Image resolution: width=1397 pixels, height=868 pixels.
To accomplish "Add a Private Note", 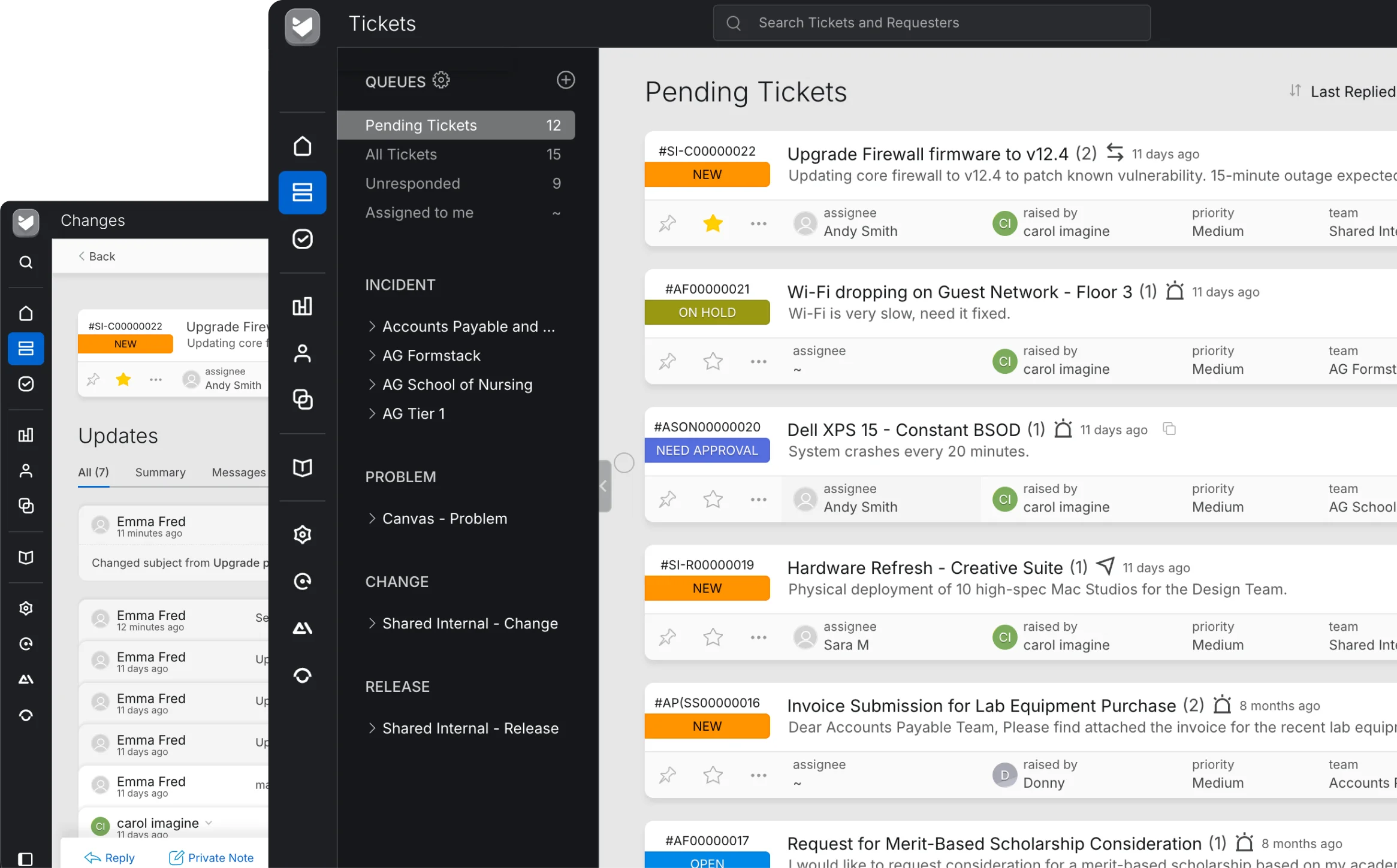I will pos(211,858).
